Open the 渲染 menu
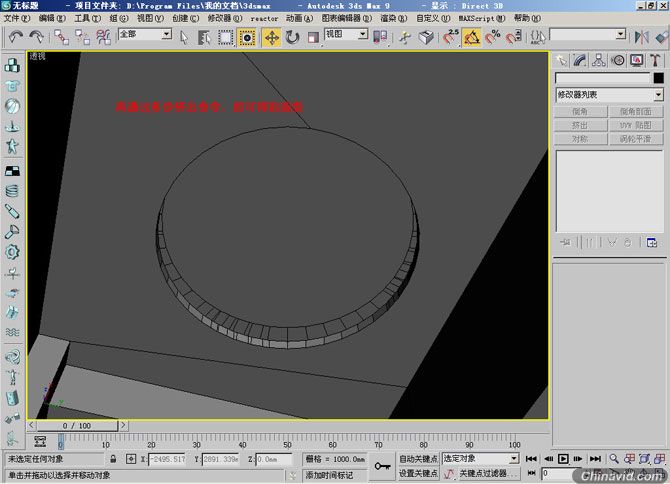670x484 pixels. (394, 18)
